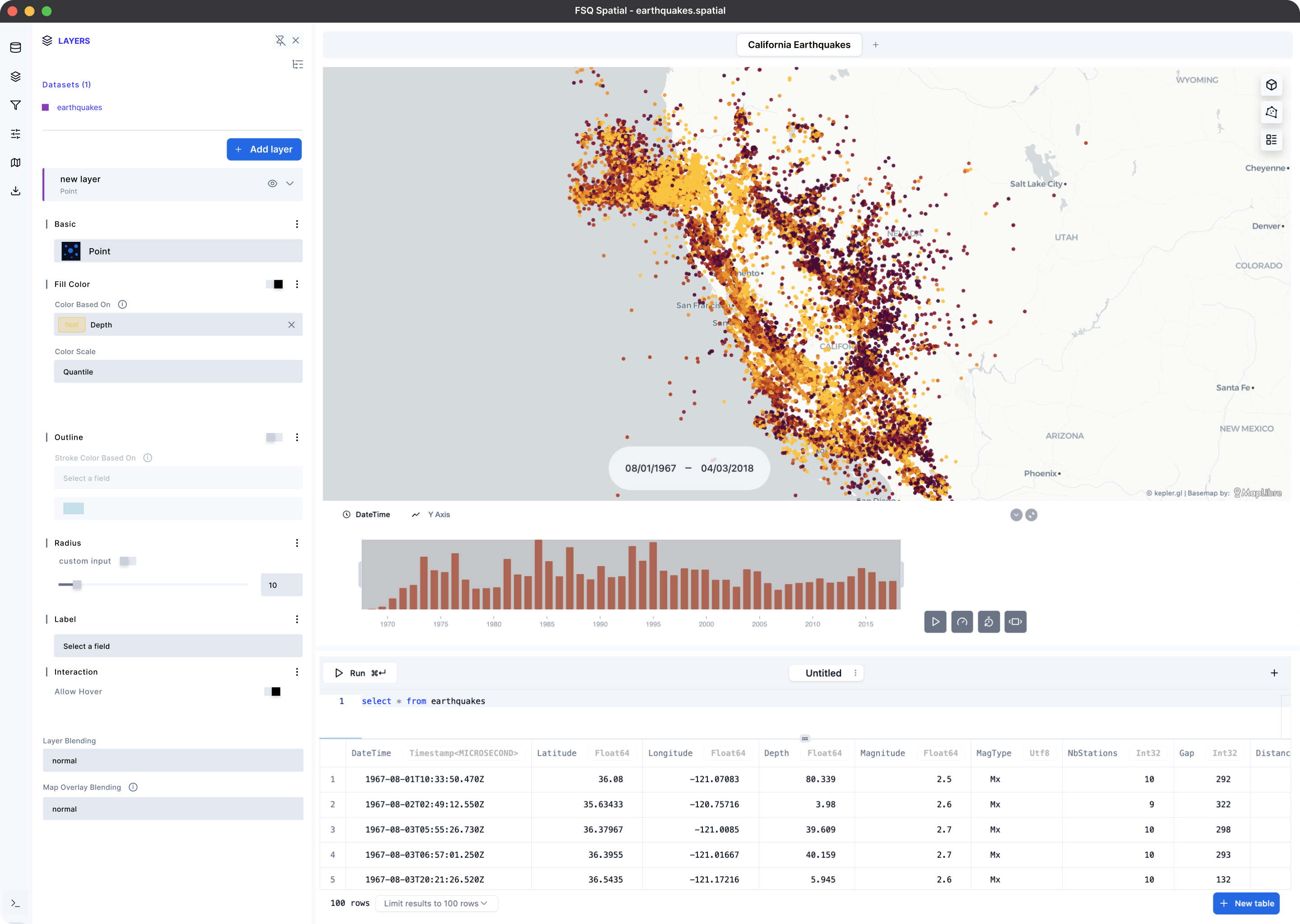Image resolution: width=1300 pixels, height=924 pixels.
Task: Click the draw polygon map tool
Action: (x=1271, y=113)
